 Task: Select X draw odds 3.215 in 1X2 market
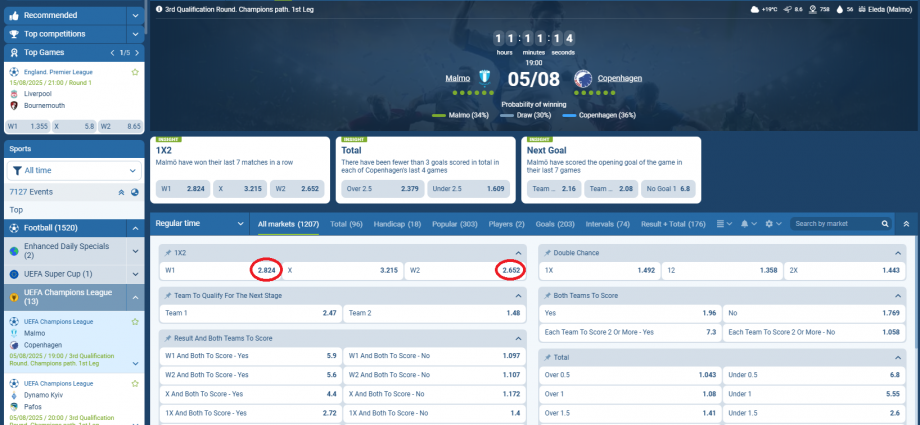[x=343, y=271]
